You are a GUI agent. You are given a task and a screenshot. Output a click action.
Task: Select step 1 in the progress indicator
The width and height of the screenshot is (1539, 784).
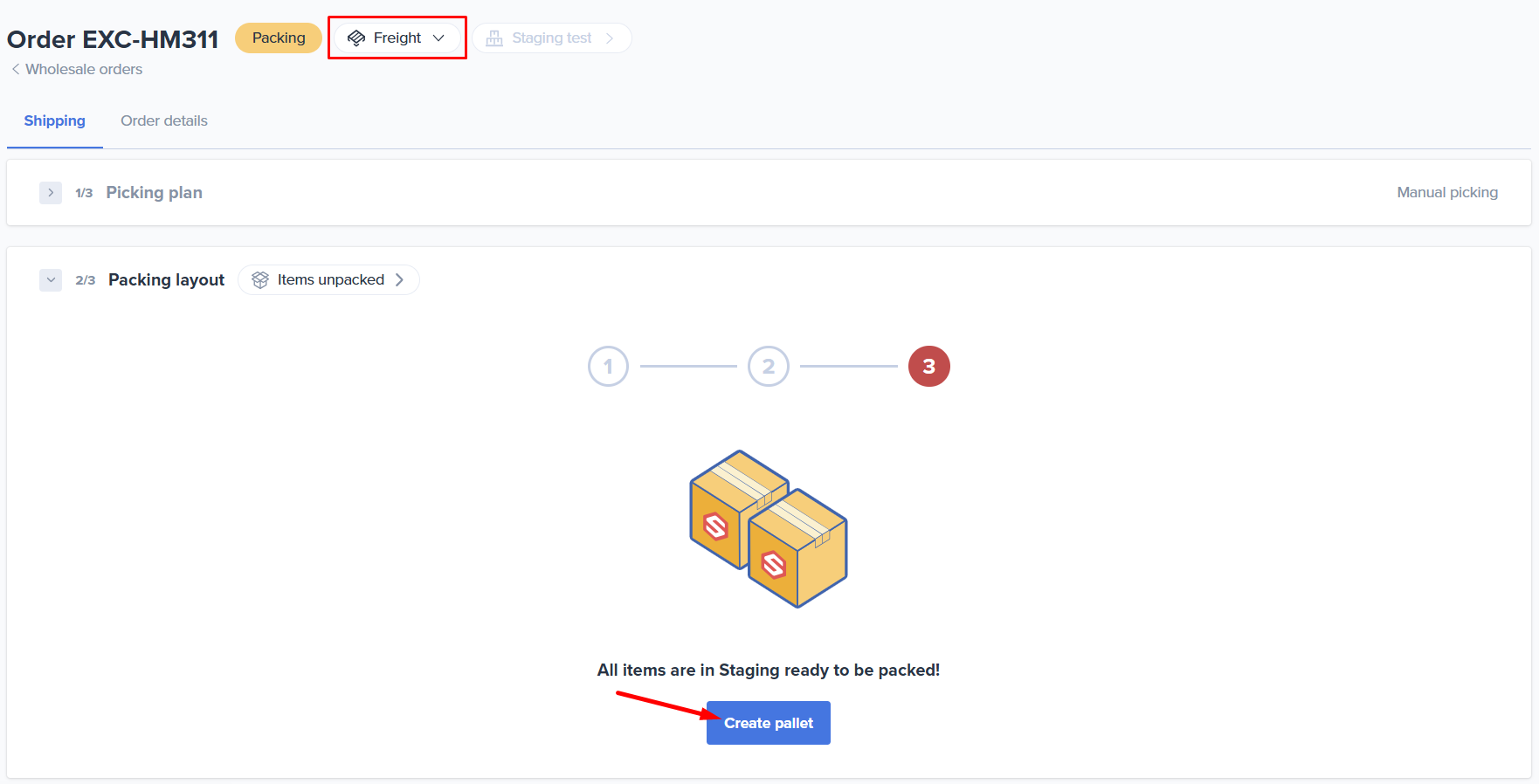[x=608, y=367]
